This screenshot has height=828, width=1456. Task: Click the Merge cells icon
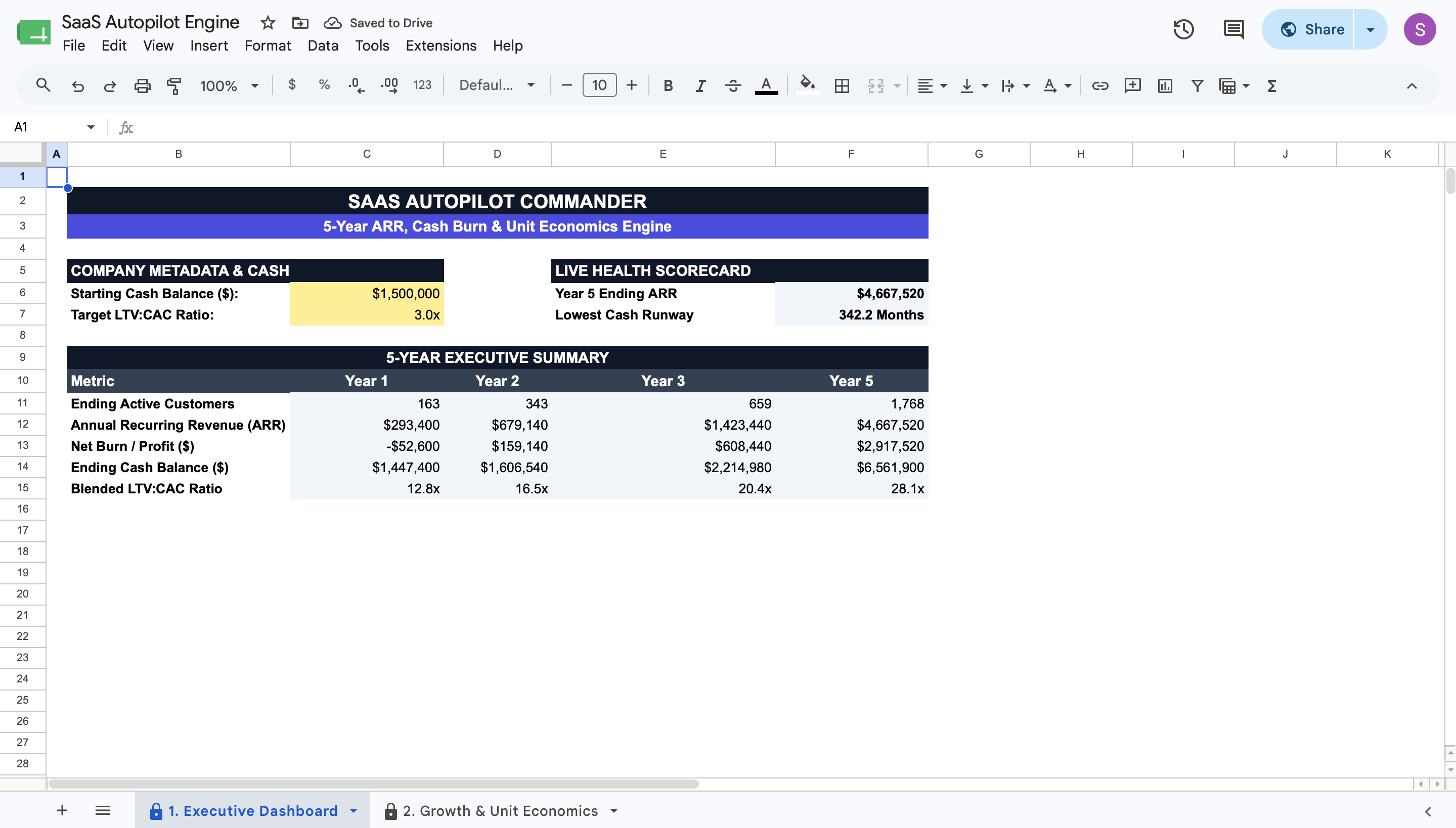pos(875,85)
